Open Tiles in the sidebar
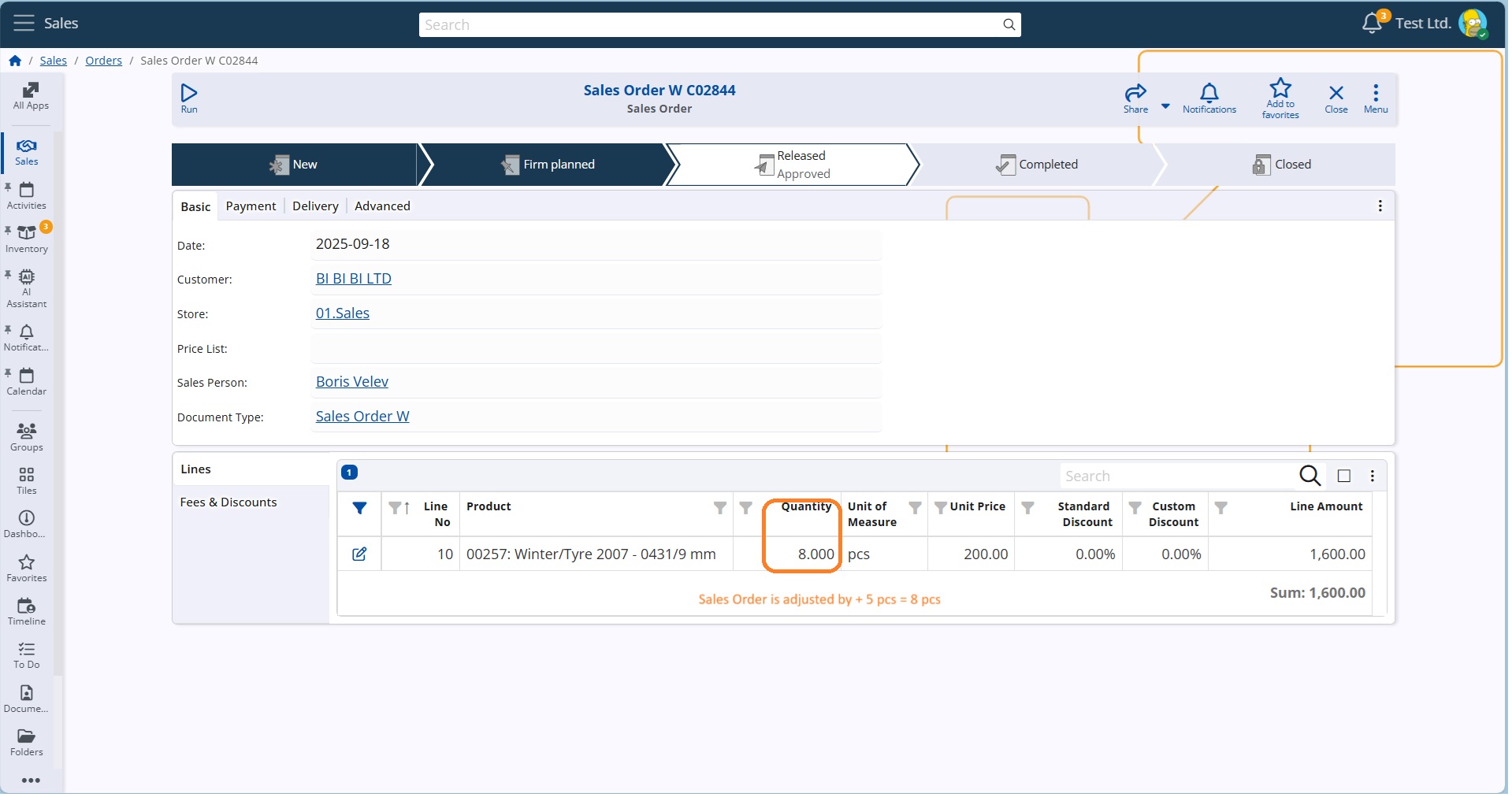1512x797 pixels. point(27,481)
